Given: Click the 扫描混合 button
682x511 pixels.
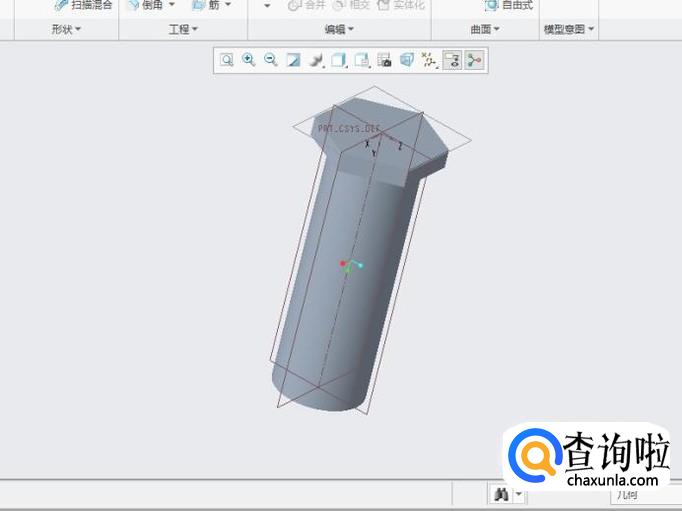Looking at the screenshot, I should click(84, 5).
